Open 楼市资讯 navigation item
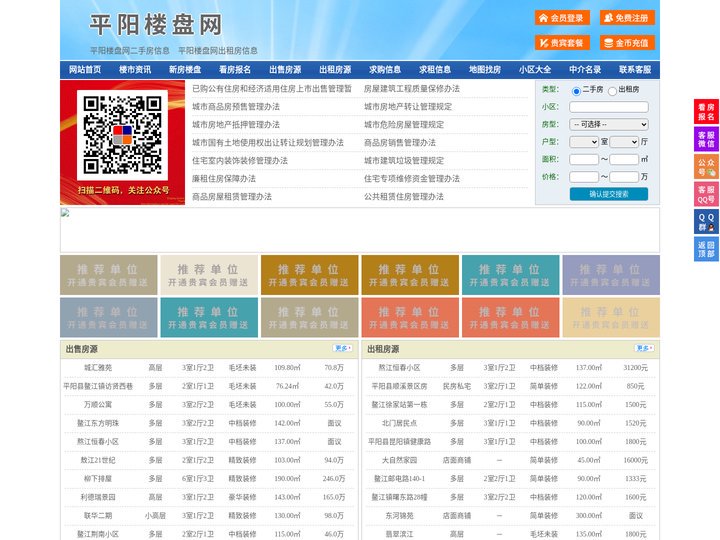 coord(135,70)
